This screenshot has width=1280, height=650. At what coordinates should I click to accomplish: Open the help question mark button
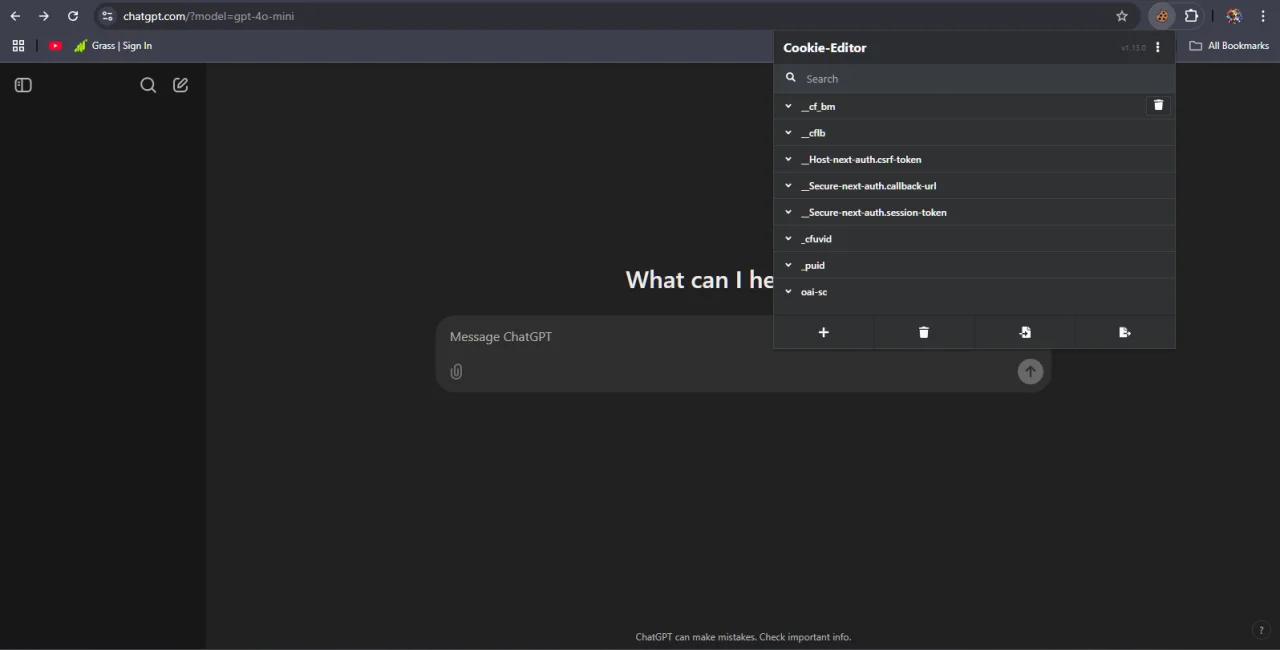pyautogui.click(x=1260, y=630)
